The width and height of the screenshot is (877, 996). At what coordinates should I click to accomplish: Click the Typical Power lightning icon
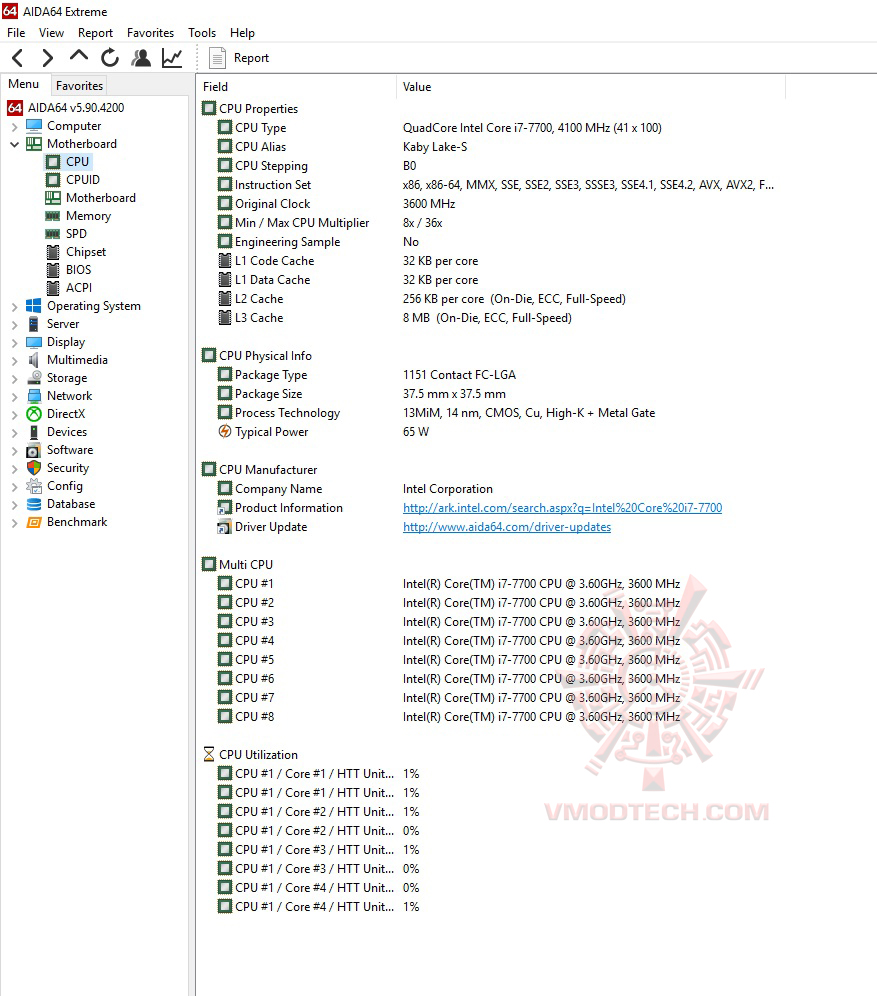tap(225, 431)
